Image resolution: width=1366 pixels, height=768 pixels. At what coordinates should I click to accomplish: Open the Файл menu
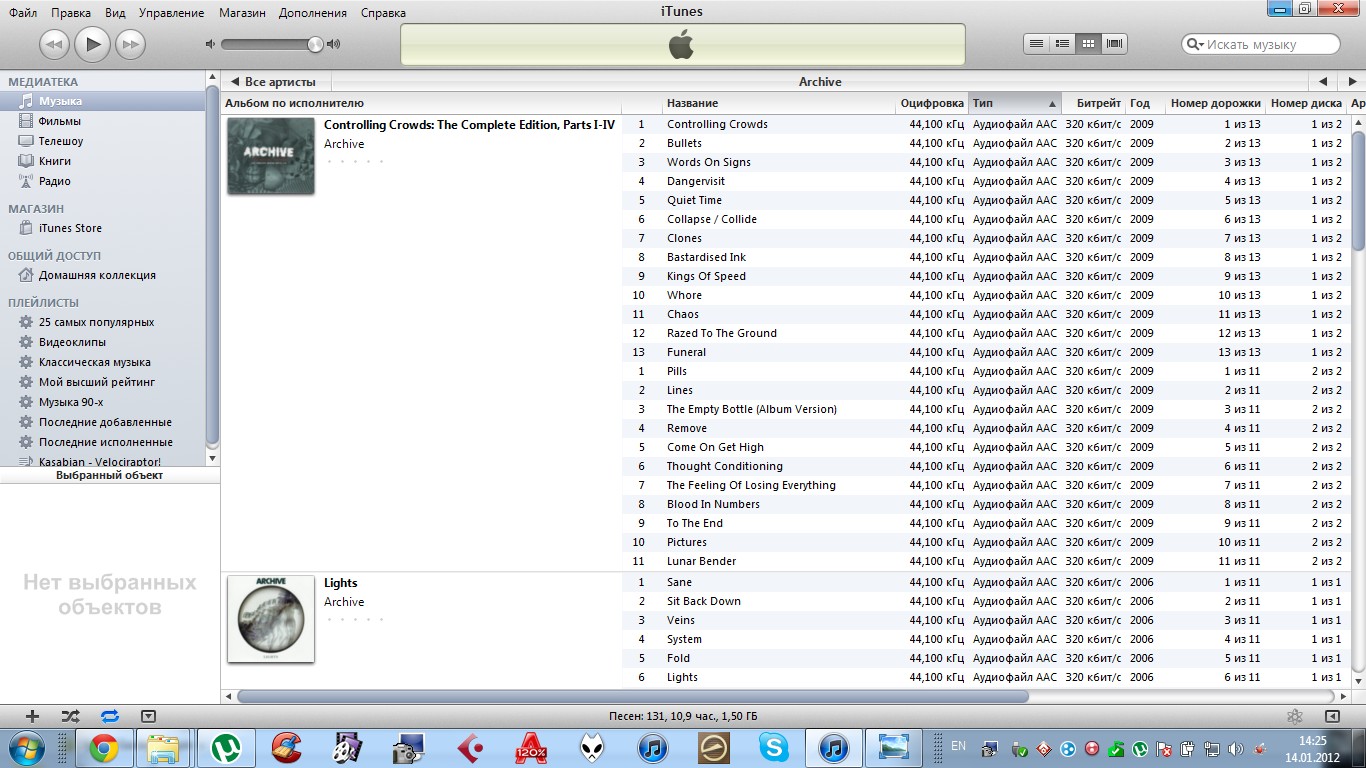(23, 13)
